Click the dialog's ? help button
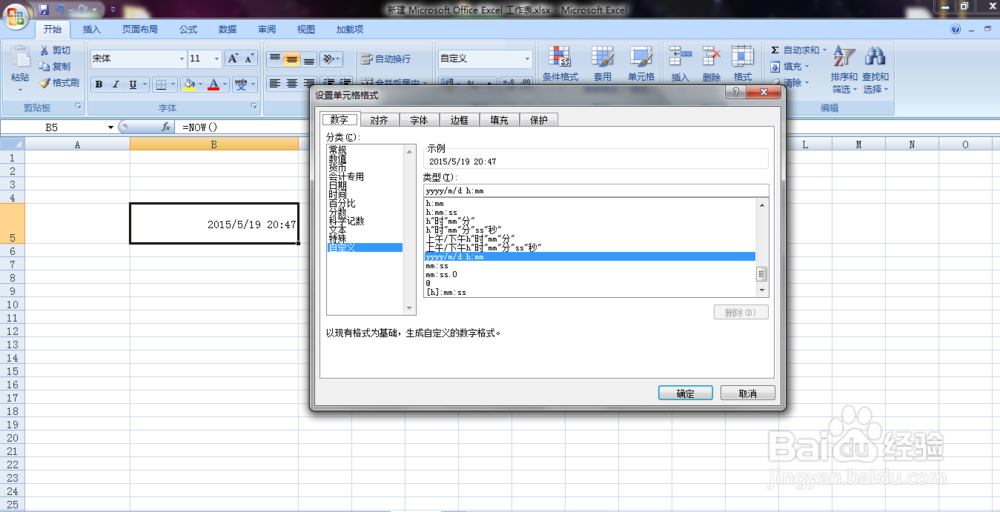Image resolution: width=1000 pixels, height=512 pixels. tap(735, 92)
